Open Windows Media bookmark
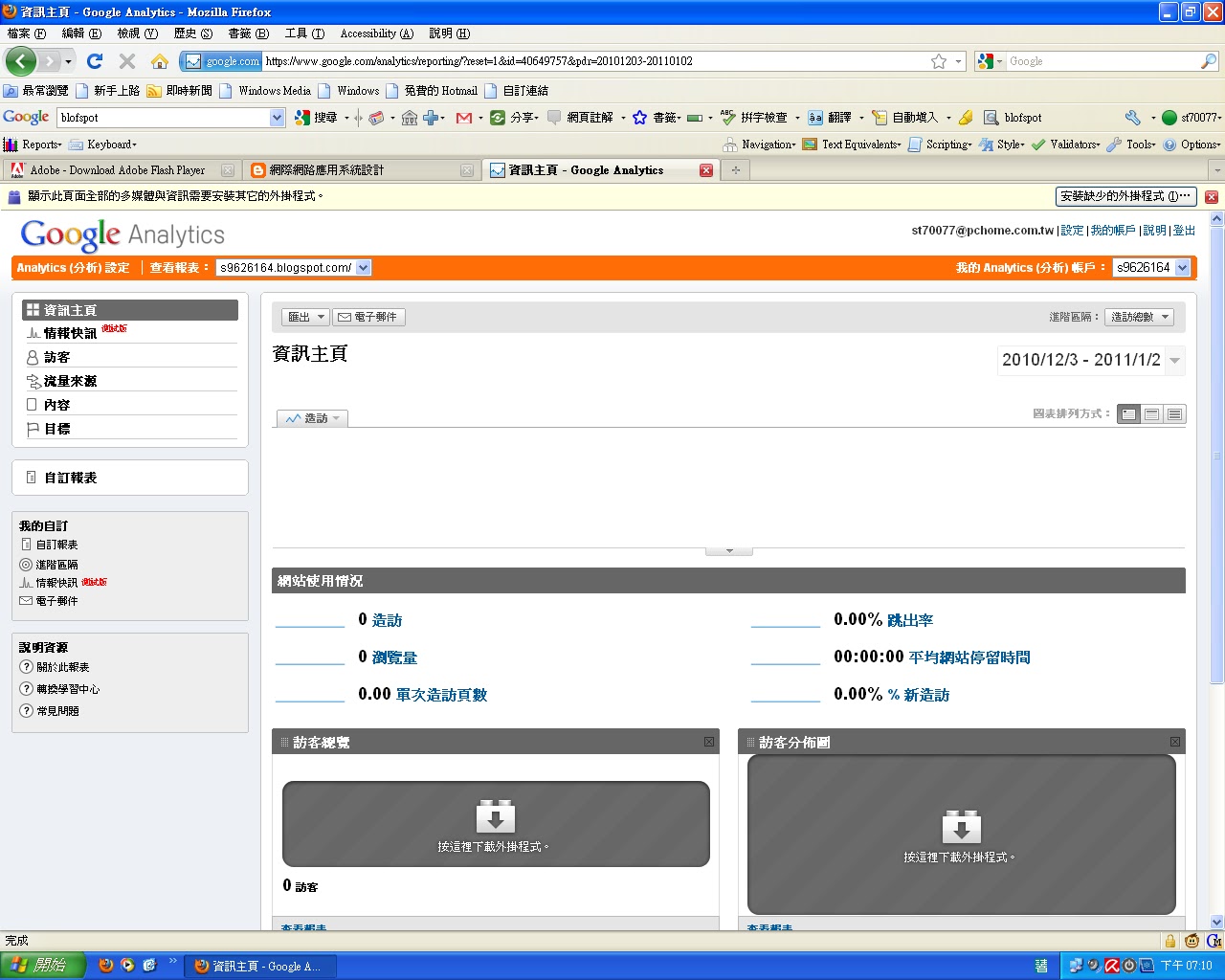 pos(265,91)
